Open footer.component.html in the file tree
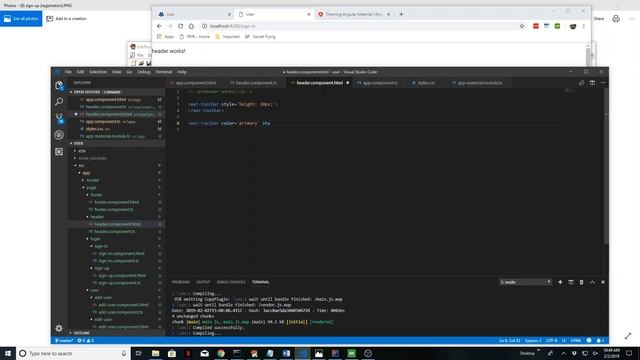This screenshot has height=360, width=640. tap(116, 202)
